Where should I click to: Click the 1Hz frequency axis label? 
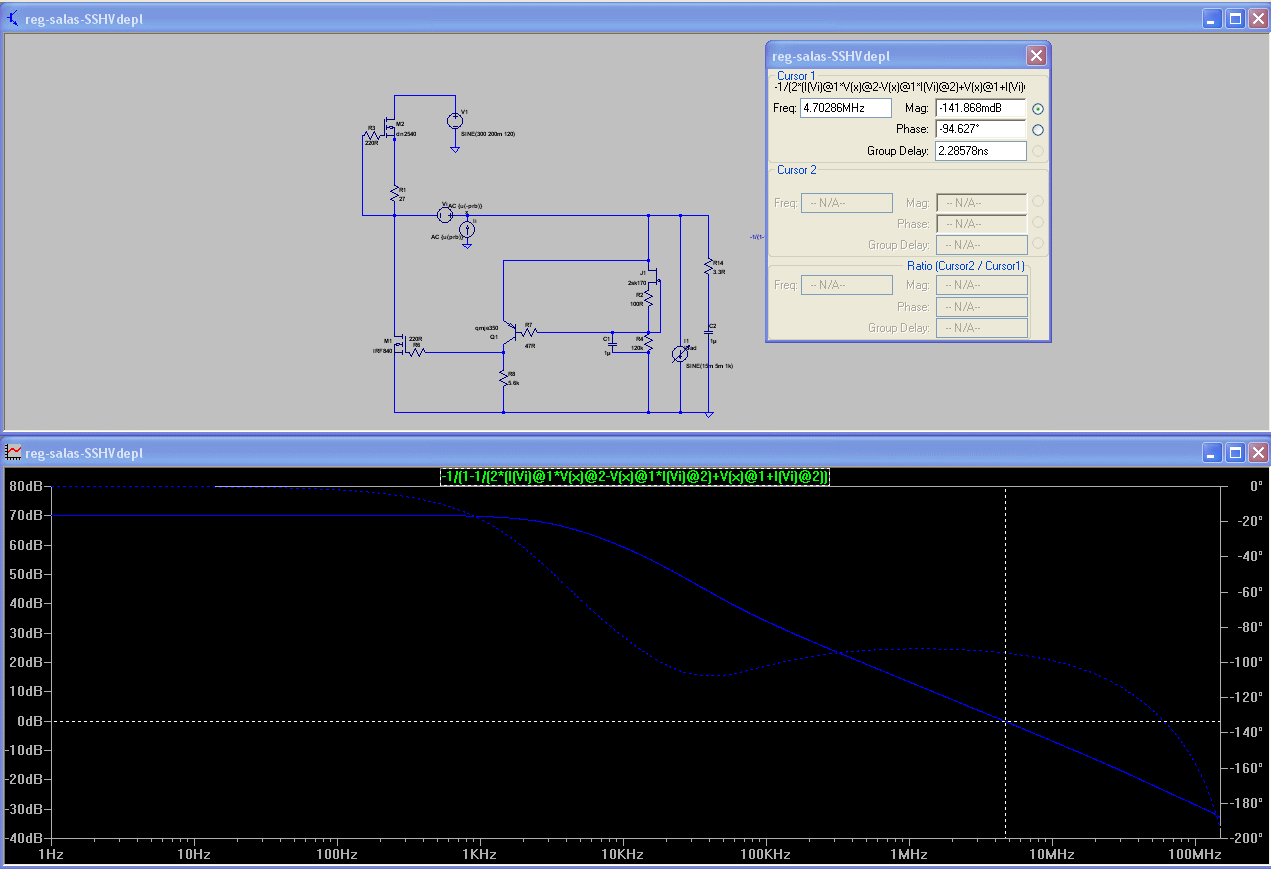tap(51, 855)
